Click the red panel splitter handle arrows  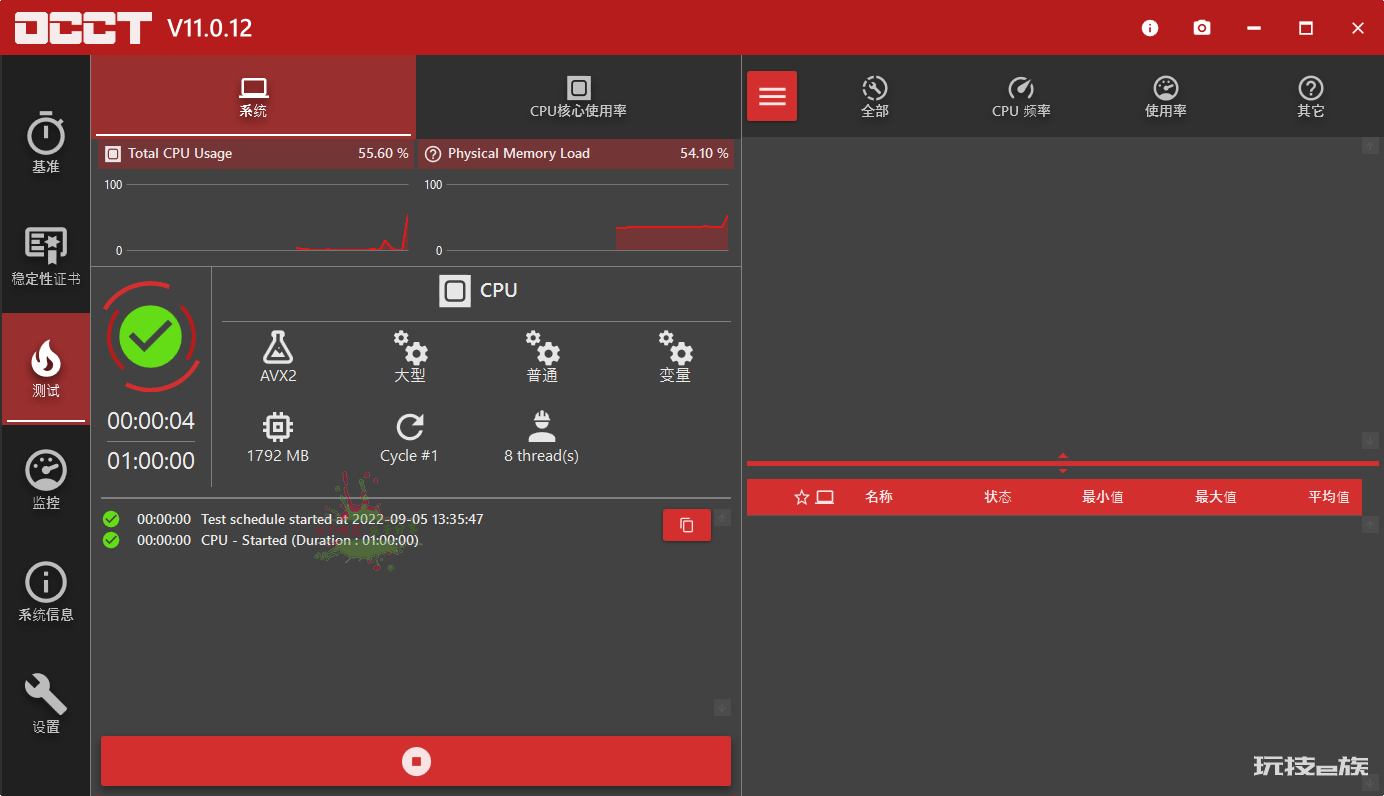pyautogui.click(x=1063, y=463)
